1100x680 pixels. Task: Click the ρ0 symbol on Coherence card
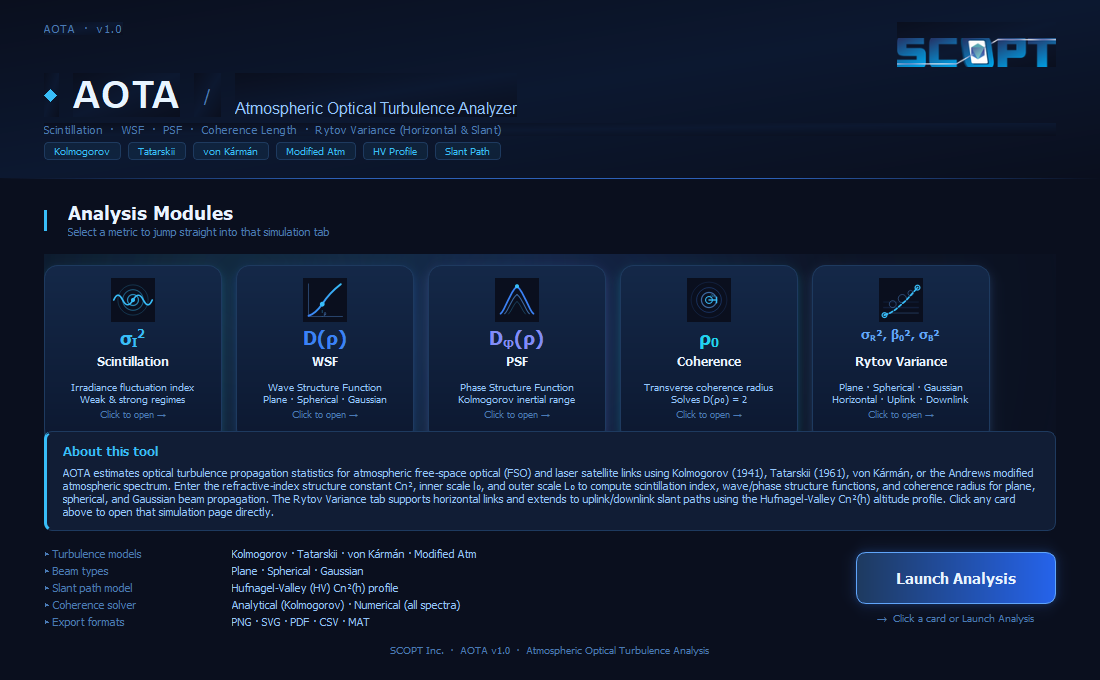tap(709, 341)
